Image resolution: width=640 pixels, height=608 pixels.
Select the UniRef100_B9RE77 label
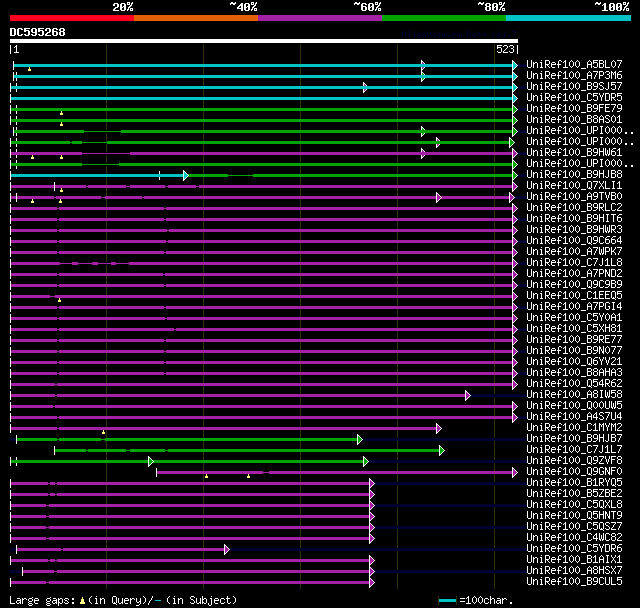pyautogui.click(x=574, y=340)
